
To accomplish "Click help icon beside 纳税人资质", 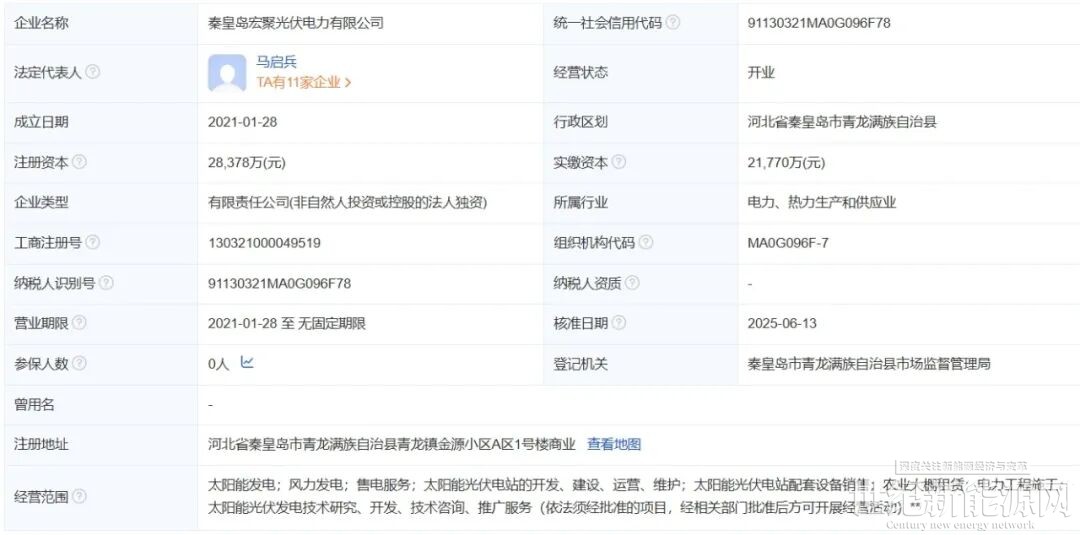I will click(632, 283).
